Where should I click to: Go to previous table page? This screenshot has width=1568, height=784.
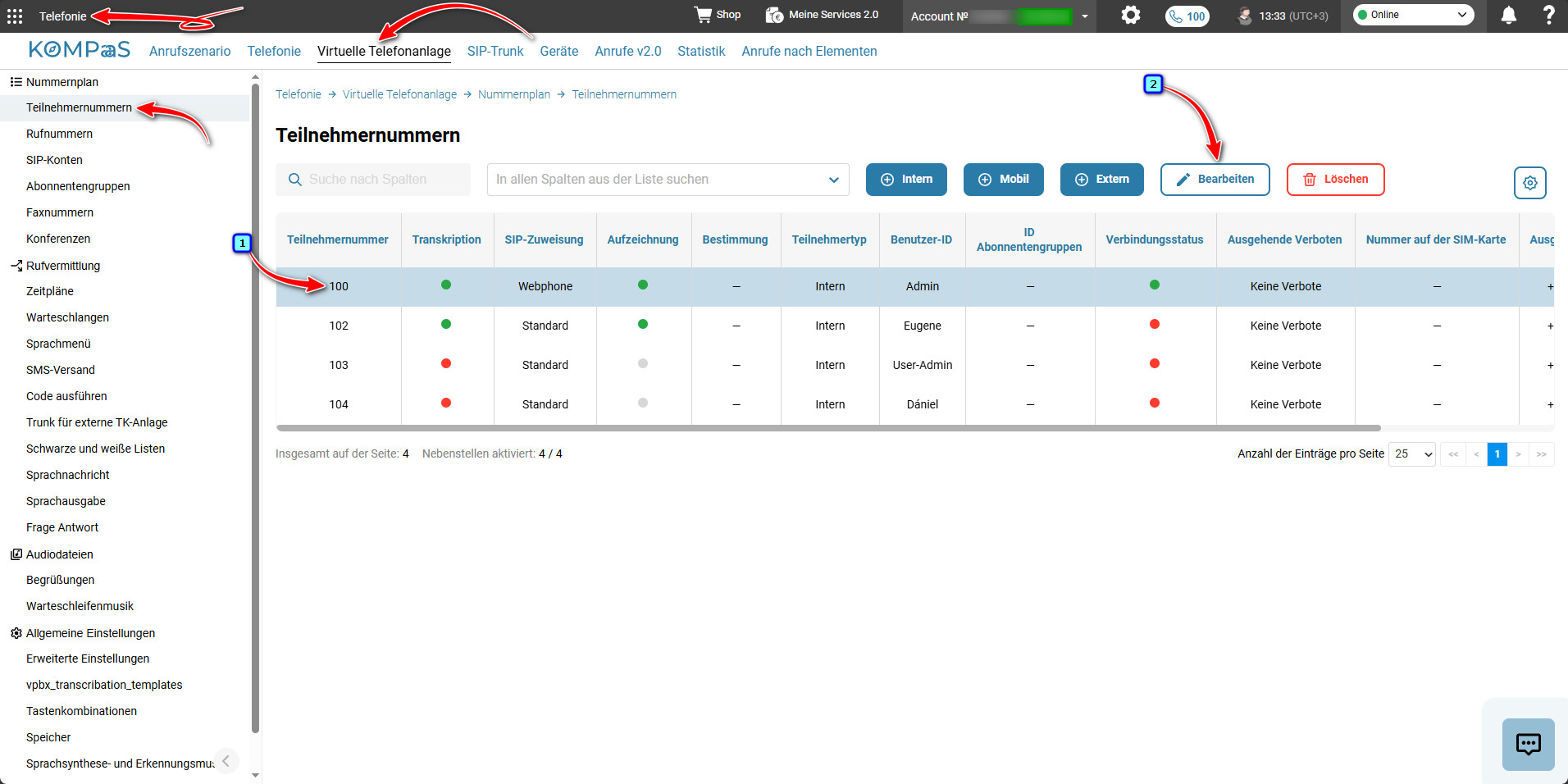click(x=1476, y=454)
